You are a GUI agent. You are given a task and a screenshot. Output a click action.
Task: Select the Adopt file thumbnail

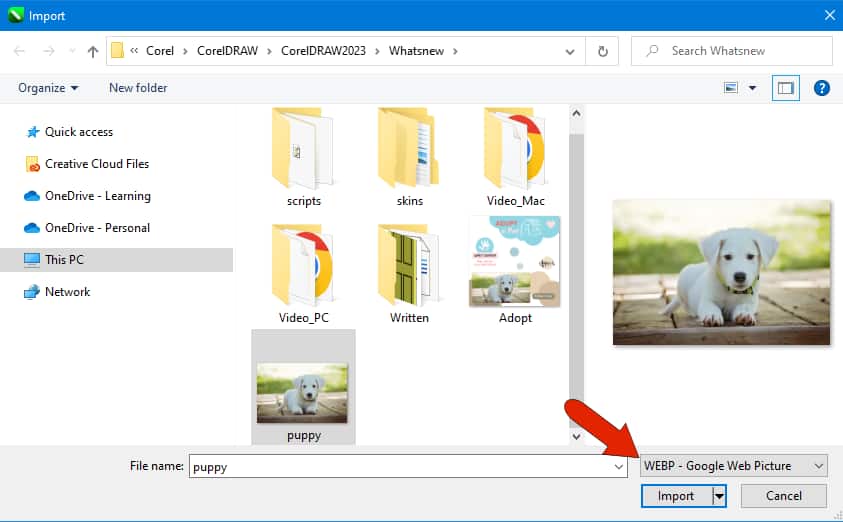515,262
